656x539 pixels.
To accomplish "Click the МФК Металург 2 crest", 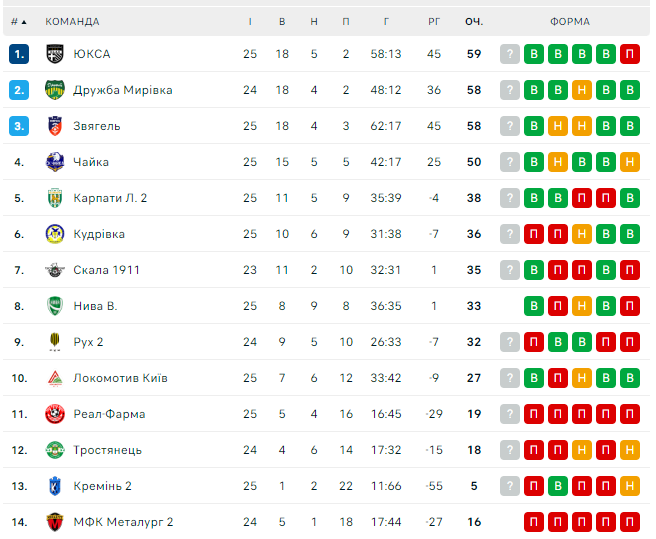I will pyautogui.click(x=54, y=522).
